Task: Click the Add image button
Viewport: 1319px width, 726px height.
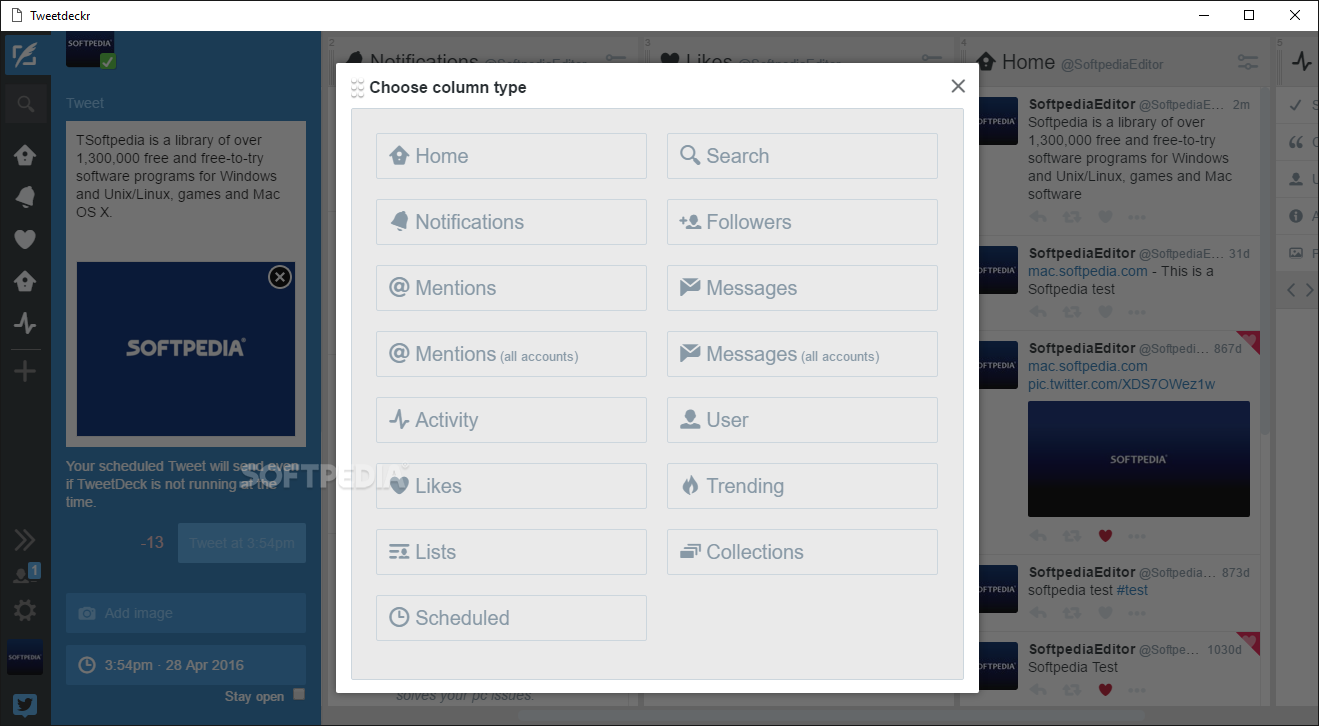Action: click(x=186, y=613)
